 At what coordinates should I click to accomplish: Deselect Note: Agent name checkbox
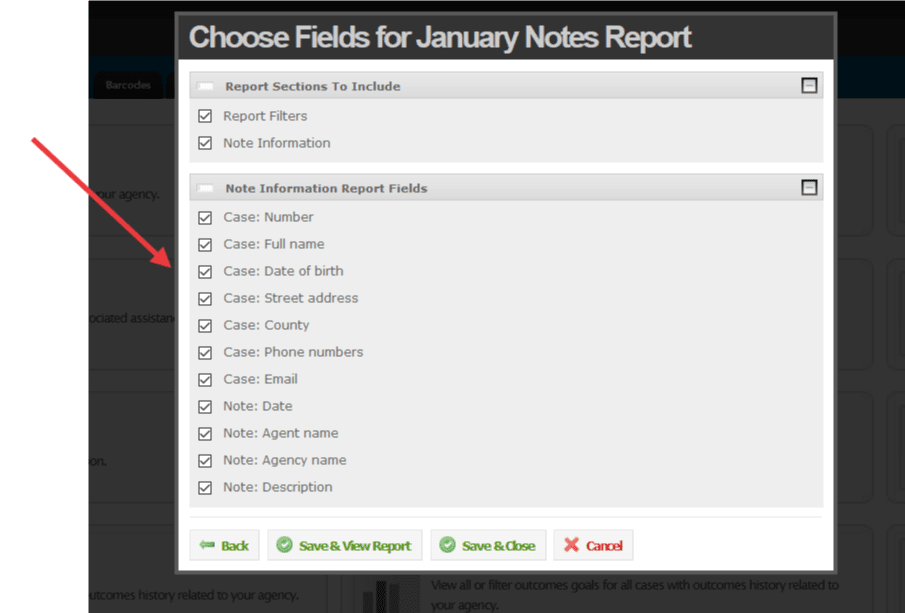pos(205,433)
